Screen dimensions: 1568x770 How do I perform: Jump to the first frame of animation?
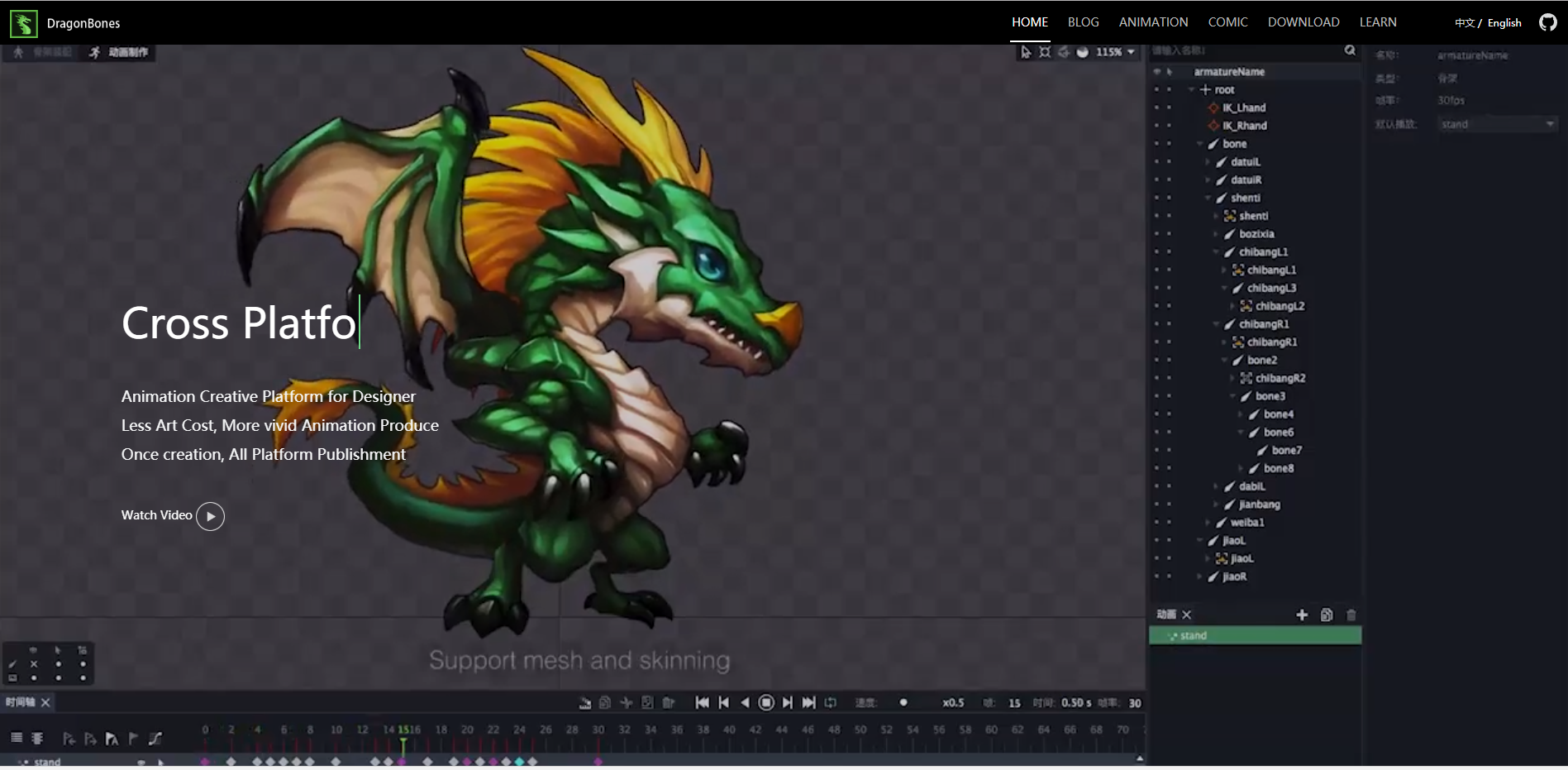click(702, 702)
